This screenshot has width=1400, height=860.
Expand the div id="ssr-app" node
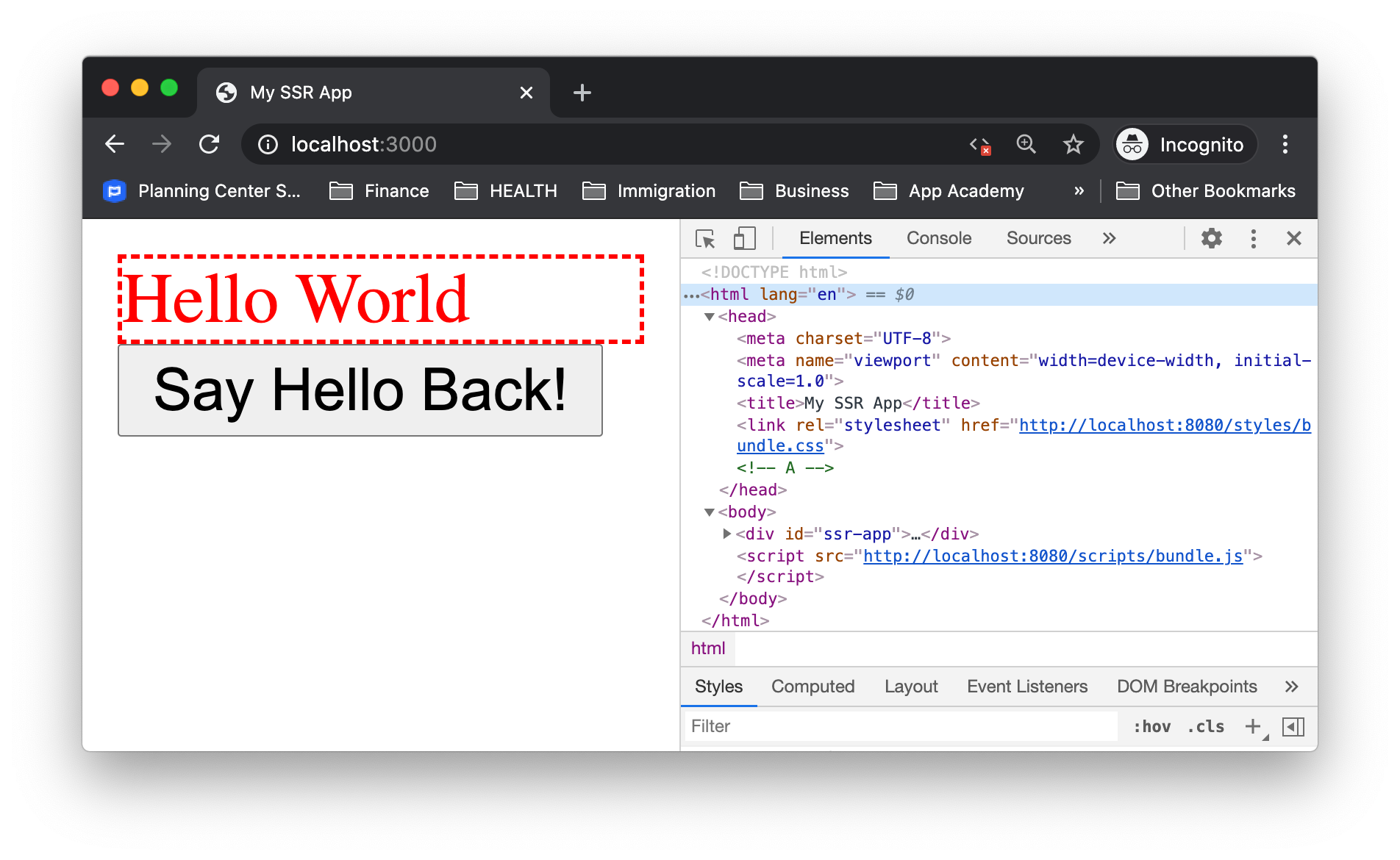point(726,534)
